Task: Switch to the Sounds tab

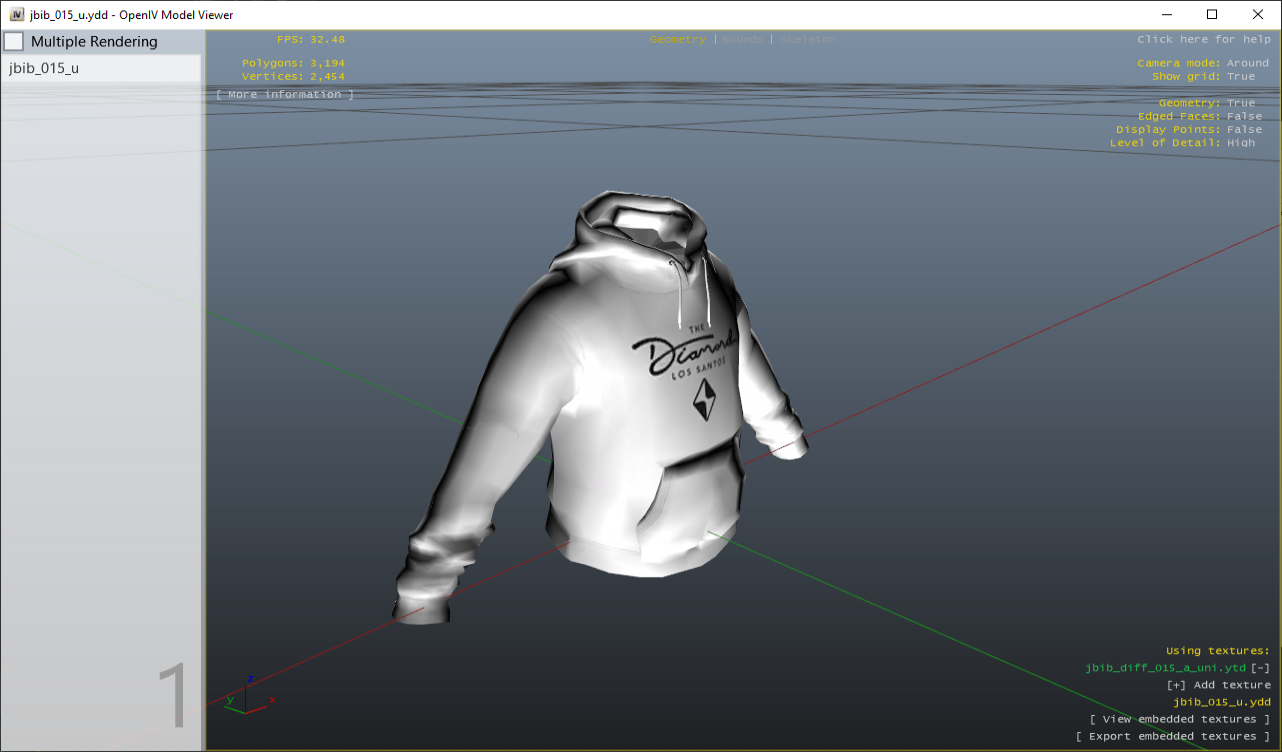Action: click(x=741, y=39)
